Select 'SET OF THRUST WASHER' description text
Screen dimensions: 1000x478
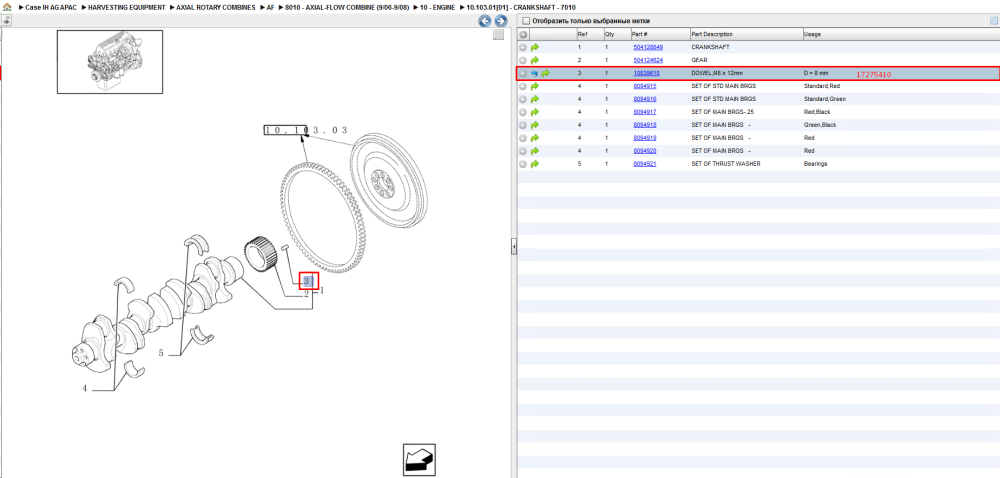(x=726, y=164)
